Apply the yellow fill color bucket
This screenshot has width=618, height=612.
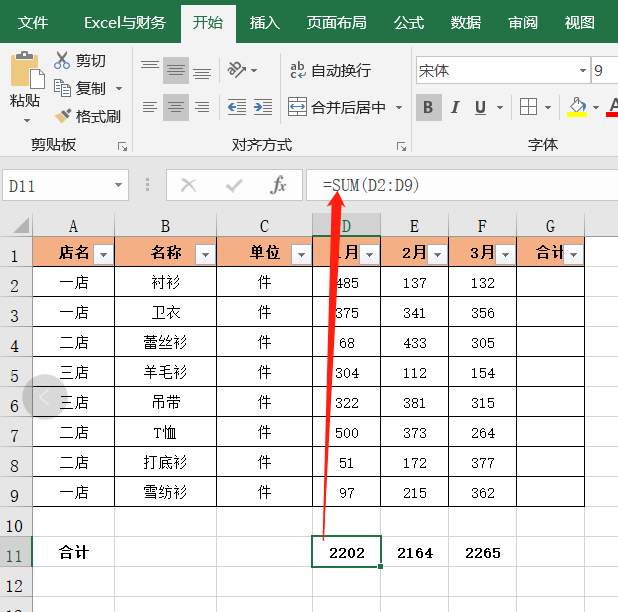tap(577, 107)
